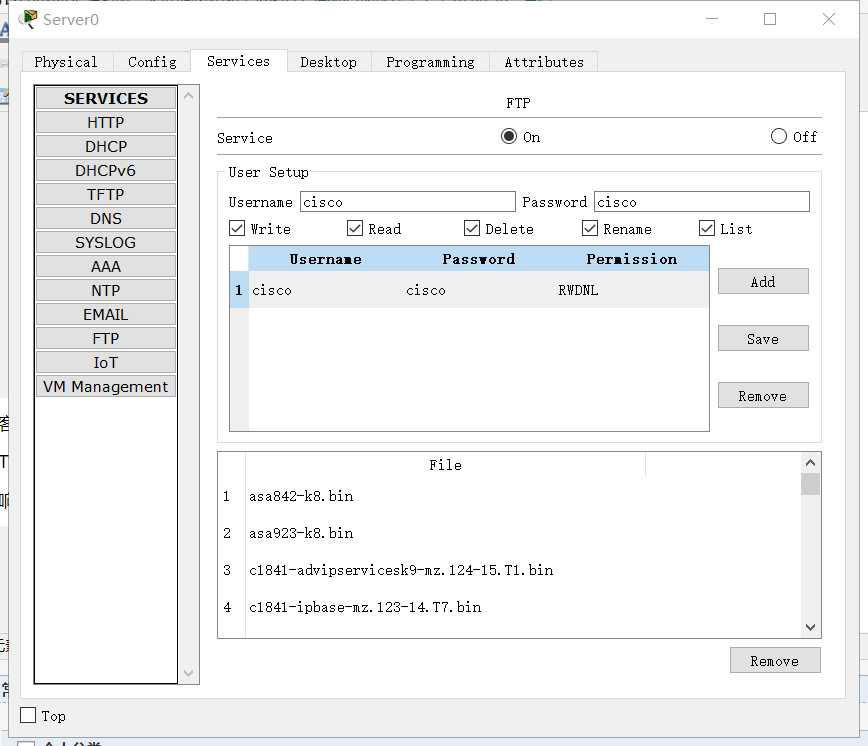Toggle the Delete permission checkbox
Screen dimensions: 868x746
pos(472,228)
